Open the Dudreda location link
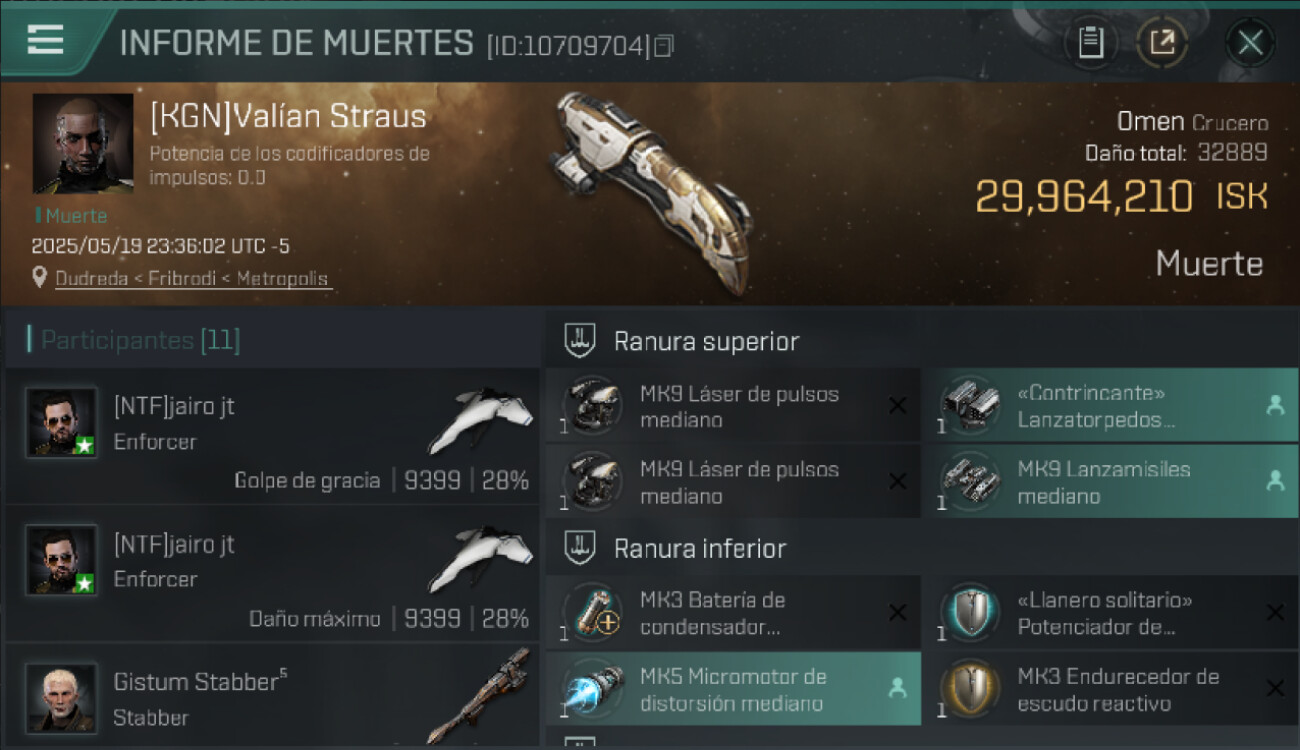This screenshot has height=750, width=1300. 191,279
